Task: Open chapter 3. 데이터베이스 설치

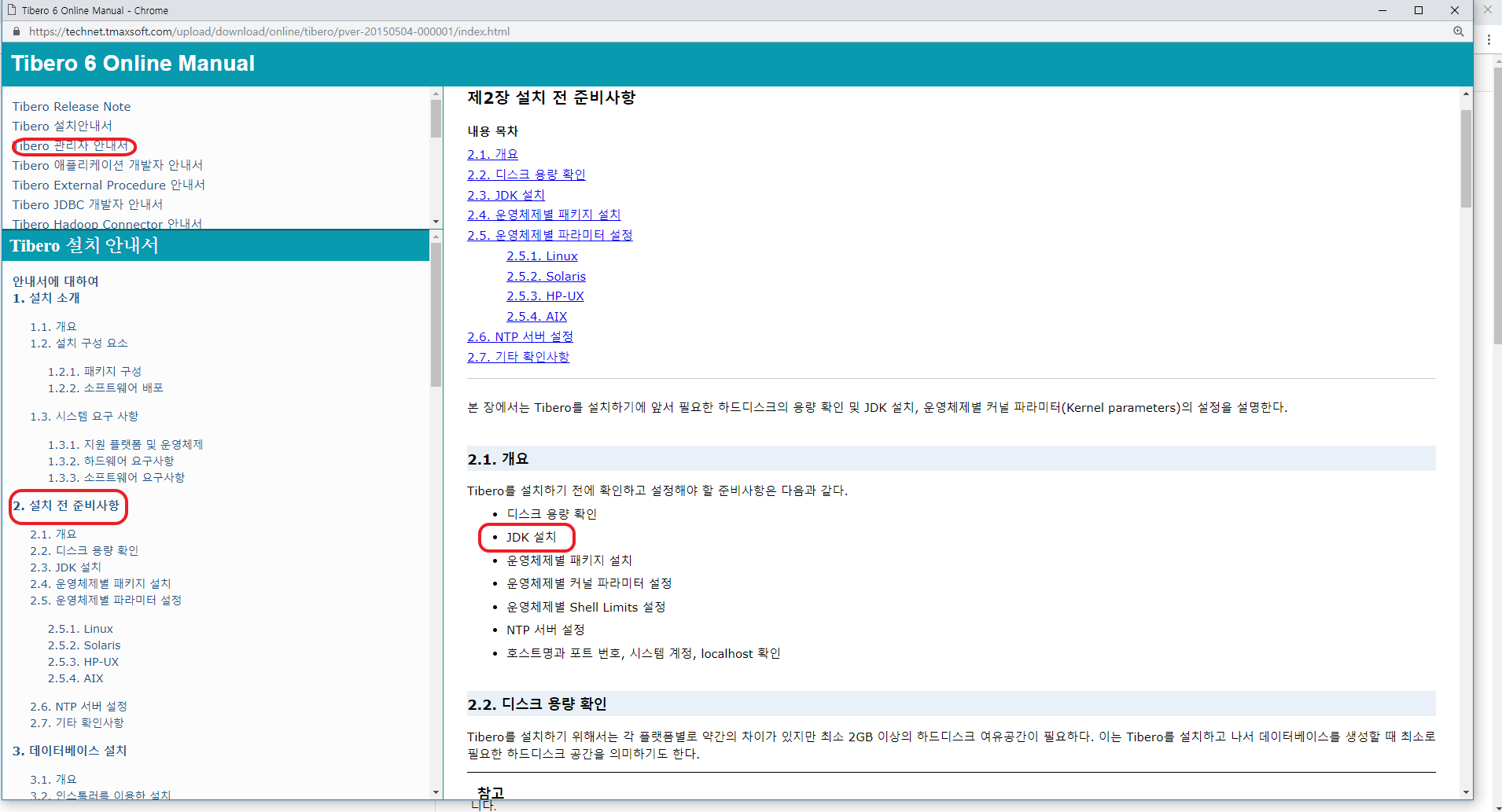Action: click(x=69, y=751)
